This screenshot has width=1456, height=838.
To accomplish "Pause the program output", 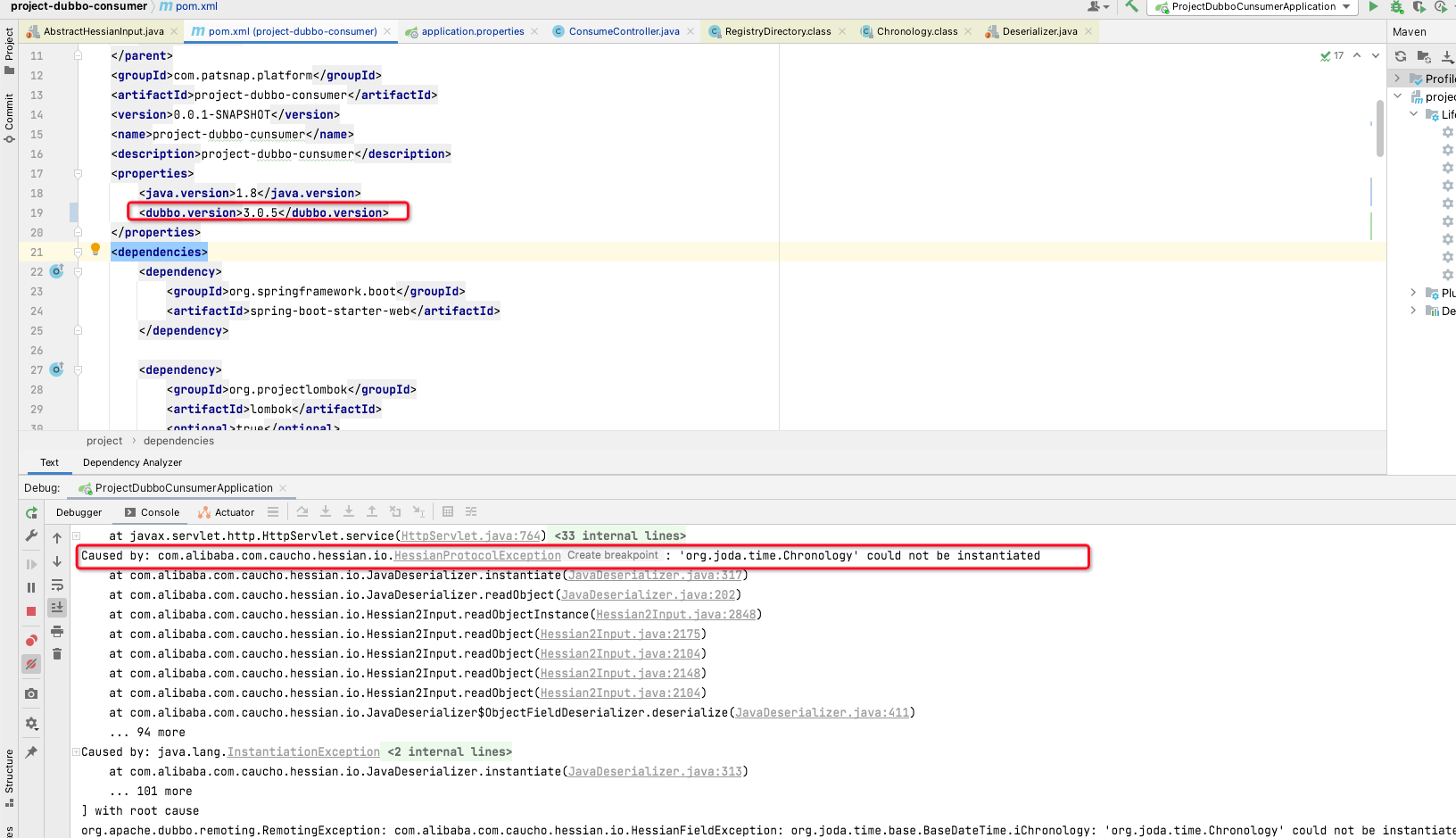I will 31,587.
